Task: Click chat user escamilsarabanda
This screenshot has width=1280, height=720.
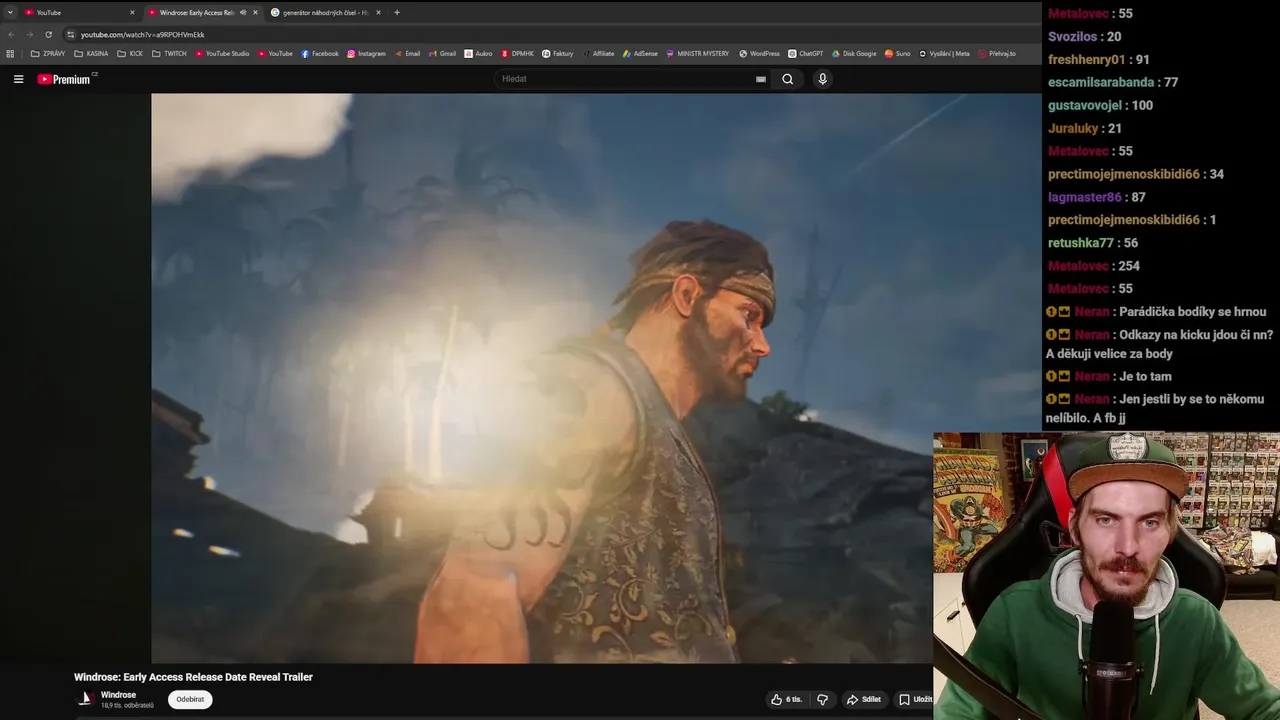Action: [1101, 82]
